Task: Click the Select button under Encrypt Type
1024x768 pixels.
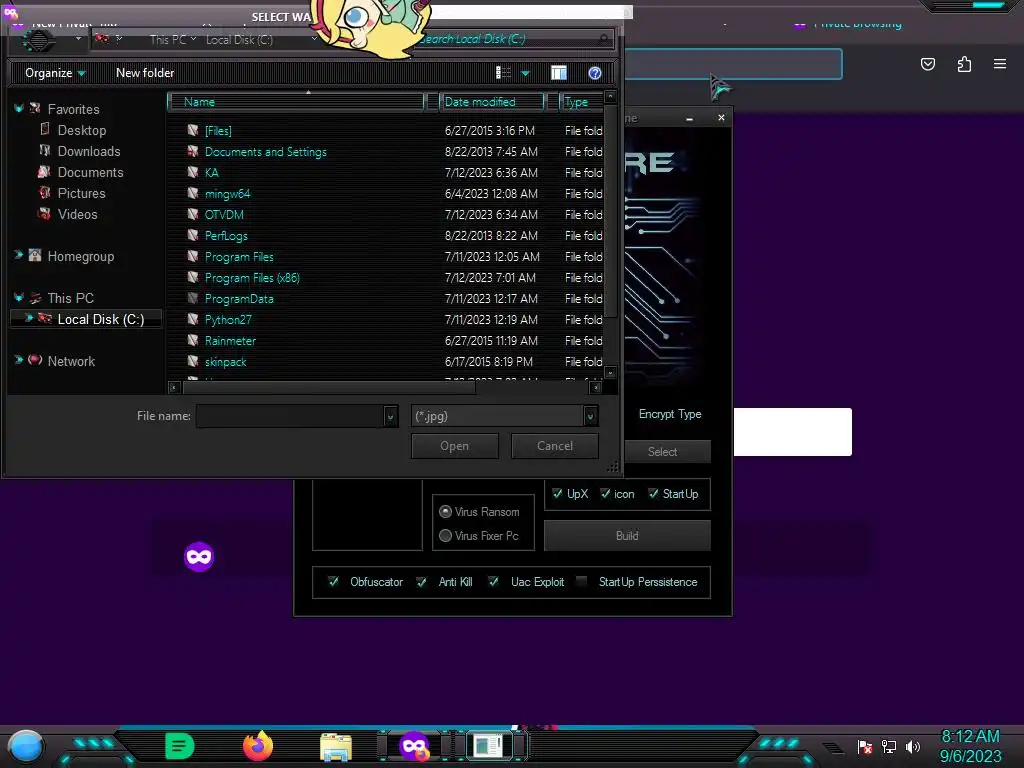Action: [x=662, y=451]
